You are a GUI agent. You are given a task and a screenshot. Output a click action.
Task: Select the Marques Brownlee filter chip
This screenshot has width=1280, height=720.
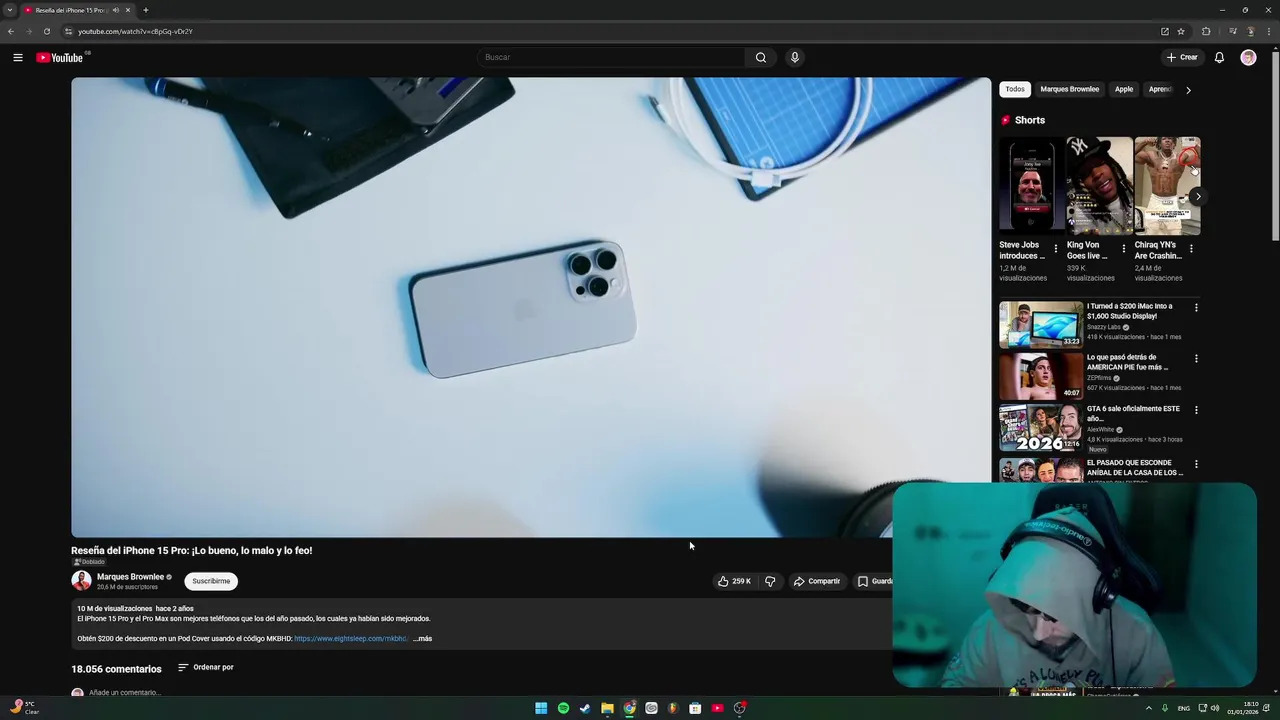pos(1069,89)
